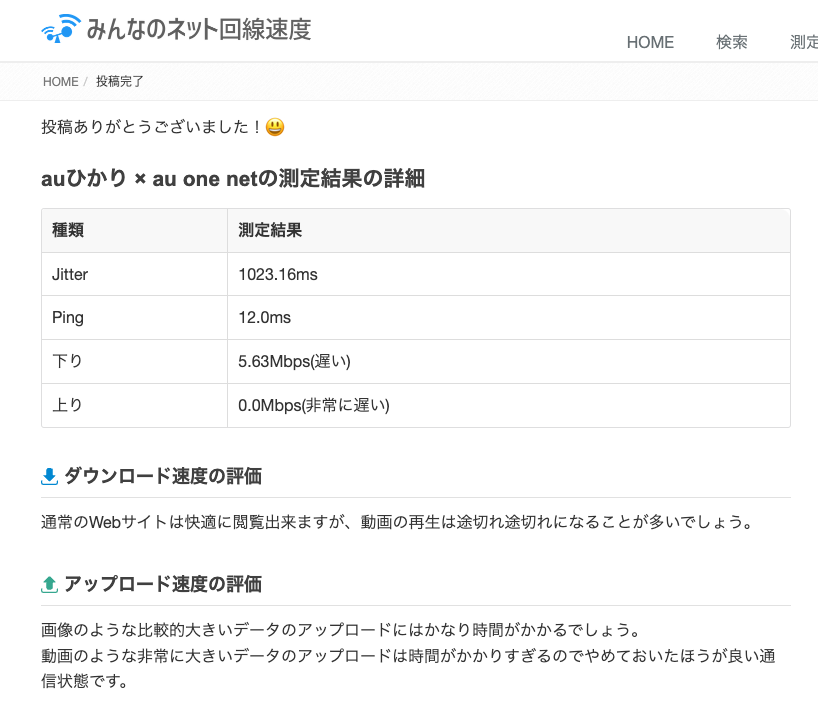Viewport: 818px width, 711px height.
Task: Click the 測定結果 column header
Action: [270, 230]
